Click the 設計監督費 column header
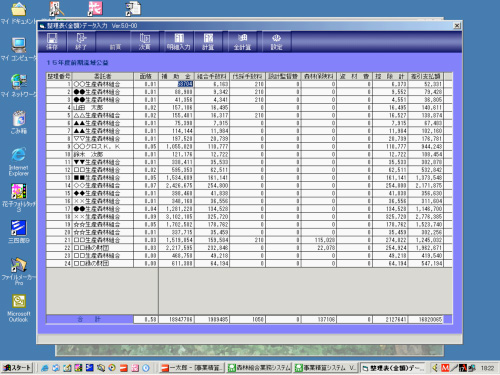500x375 pixels. (x=283, y=76)
